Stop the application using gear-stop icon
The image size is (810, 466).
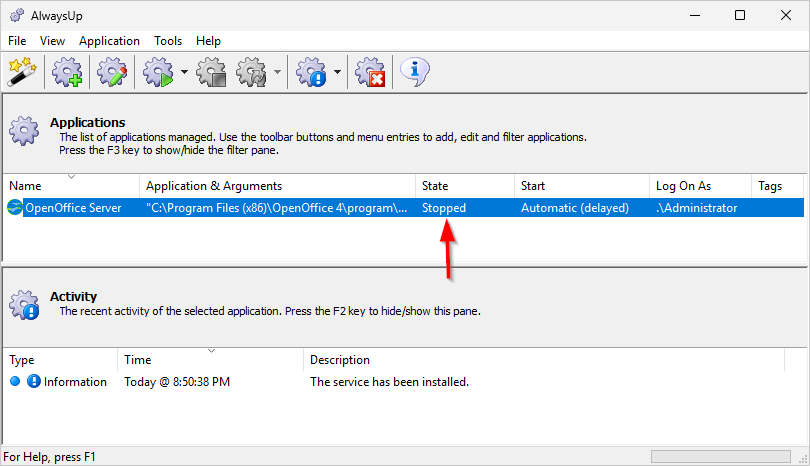tap(211, 71)
